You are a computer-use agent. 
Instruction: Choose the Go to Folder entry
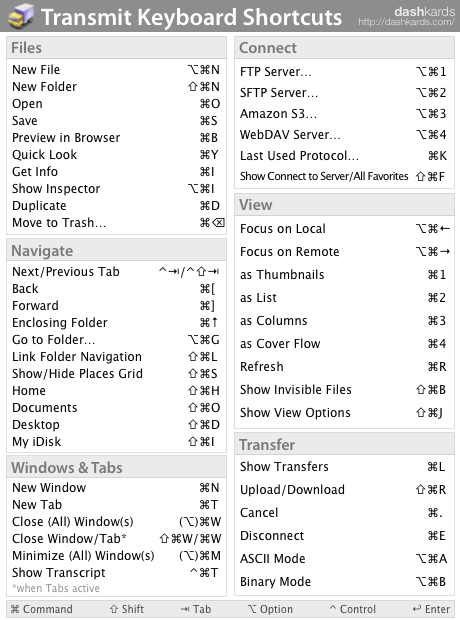[116, 340]
